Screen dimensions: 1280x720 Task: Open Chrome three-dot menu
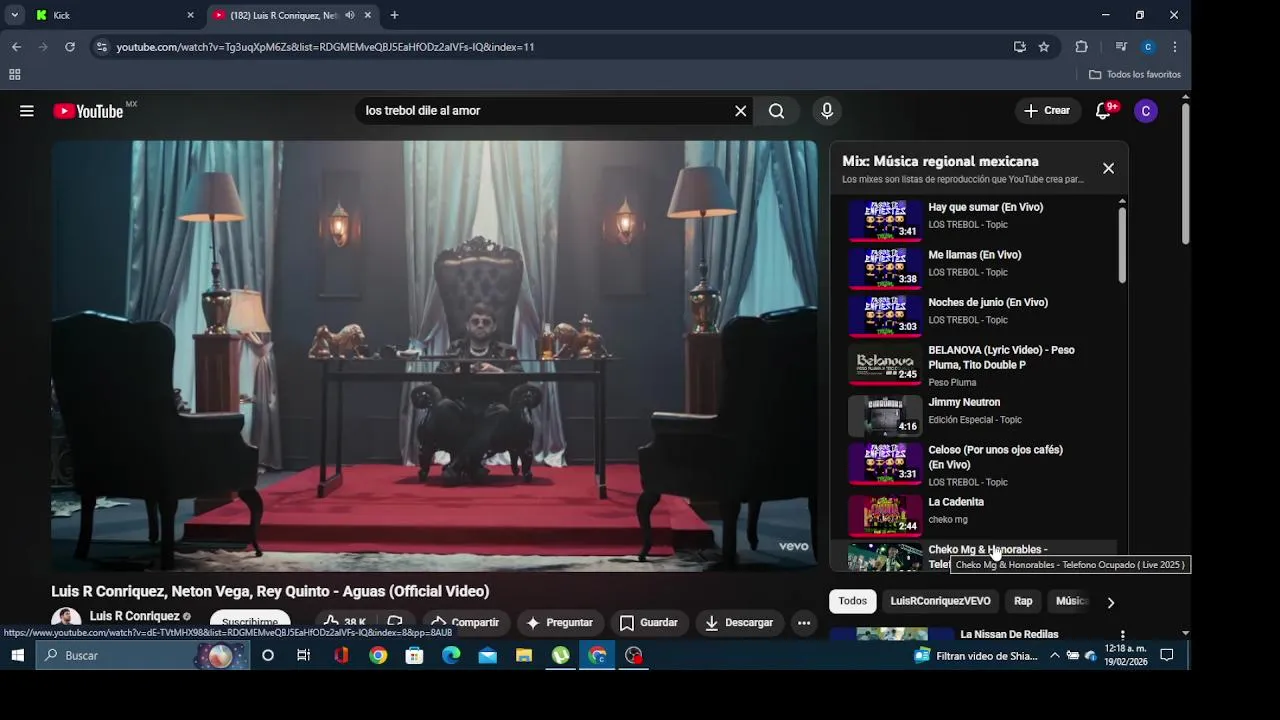click(x=1175, y=46)
